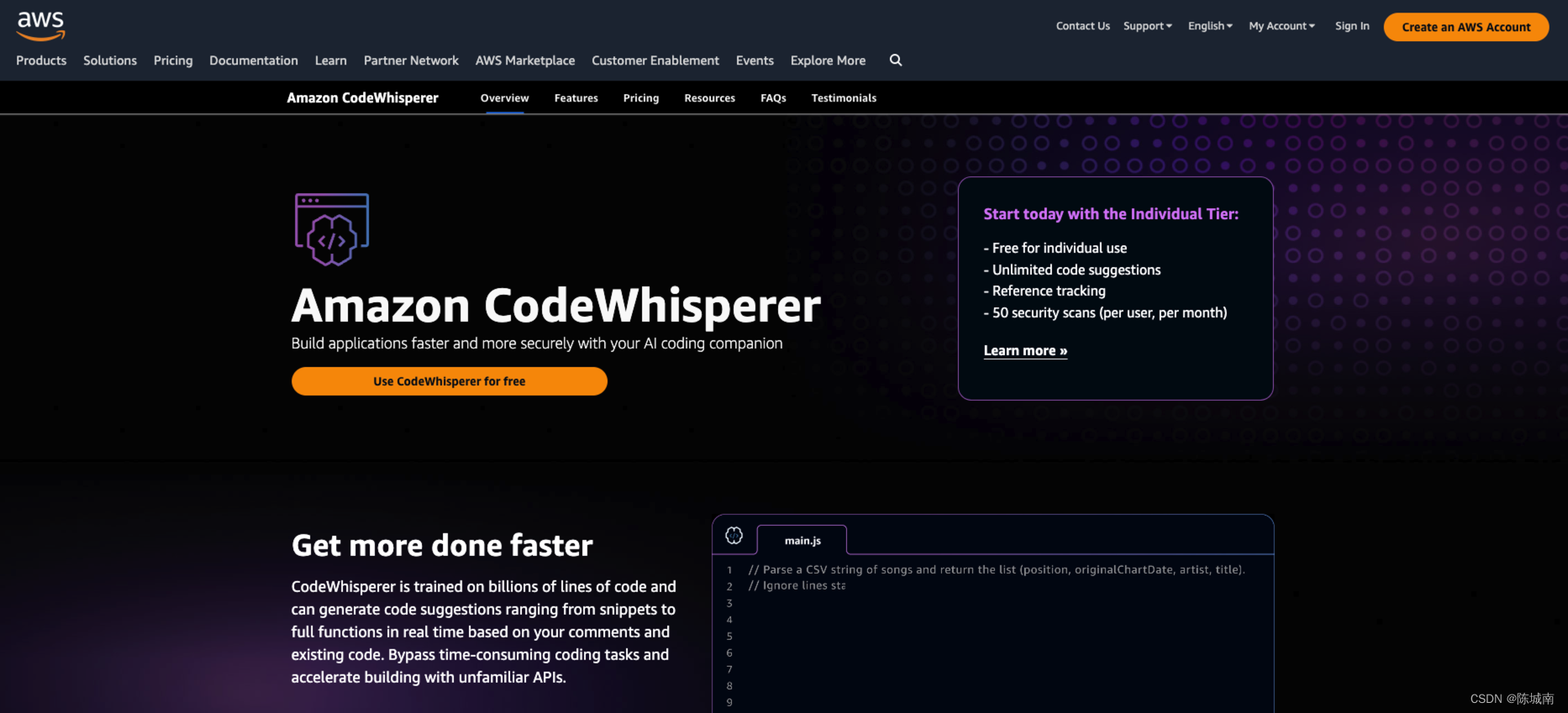The height and width of the screenshot is (713, 1568).
Task: Open the Learn menu
Action: [x=331, y=60]
